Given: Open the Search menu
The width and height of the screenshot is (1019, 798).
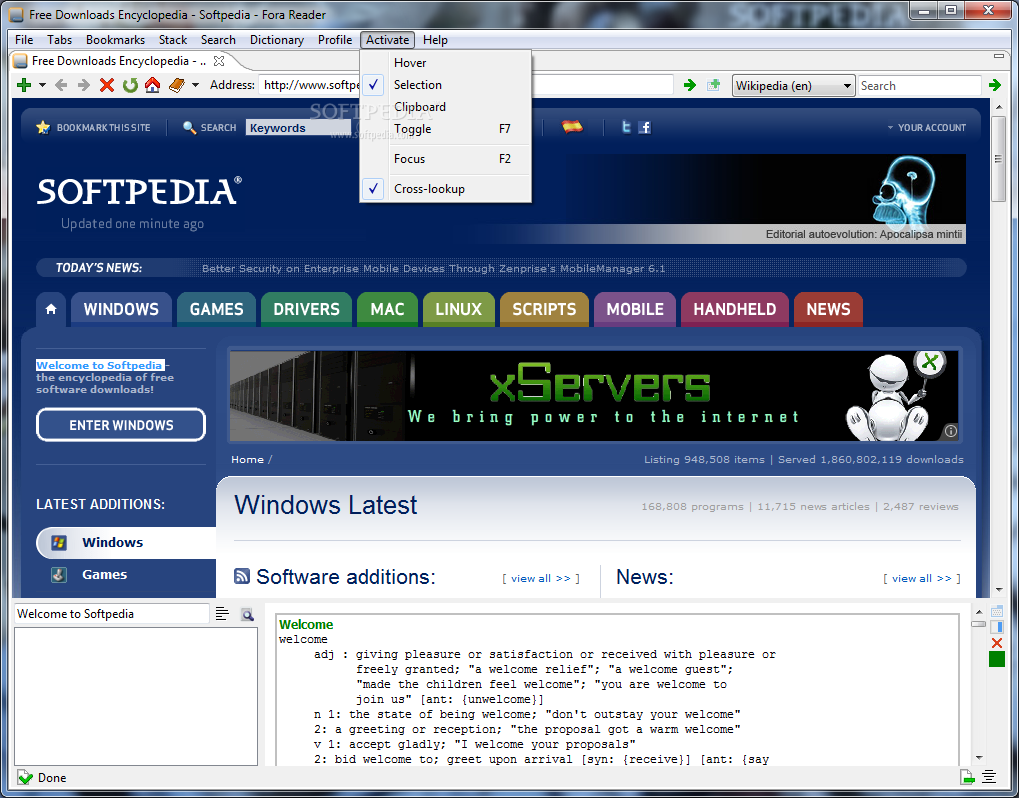Looking at the screenshot, I should (x=218, y=40).
